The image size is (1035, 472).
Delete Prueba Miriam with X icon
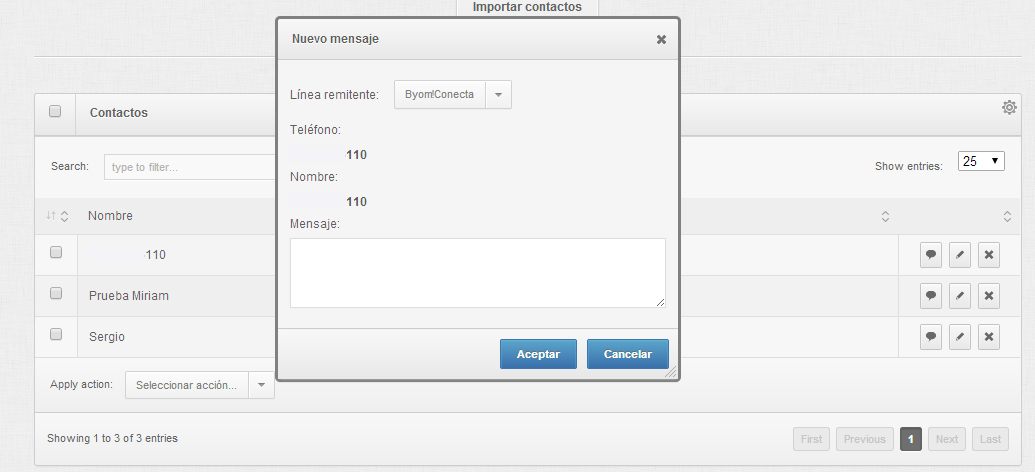pos(988,296)
